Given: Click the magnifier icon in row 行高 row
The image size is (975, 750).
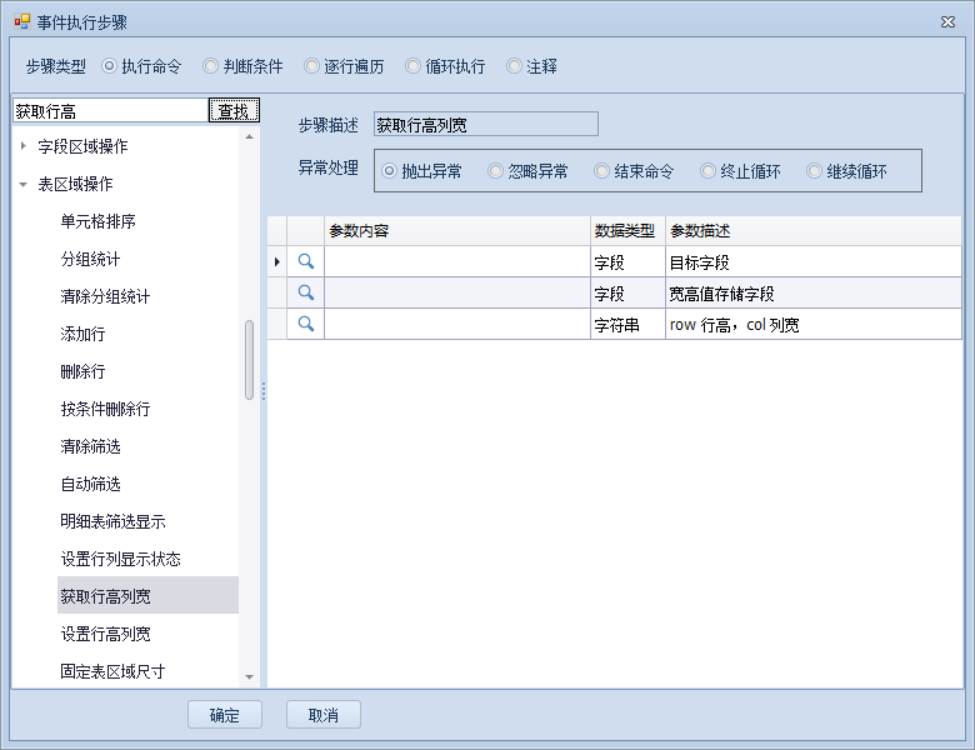Looking at the screenshot, I should tap(307, 324).
